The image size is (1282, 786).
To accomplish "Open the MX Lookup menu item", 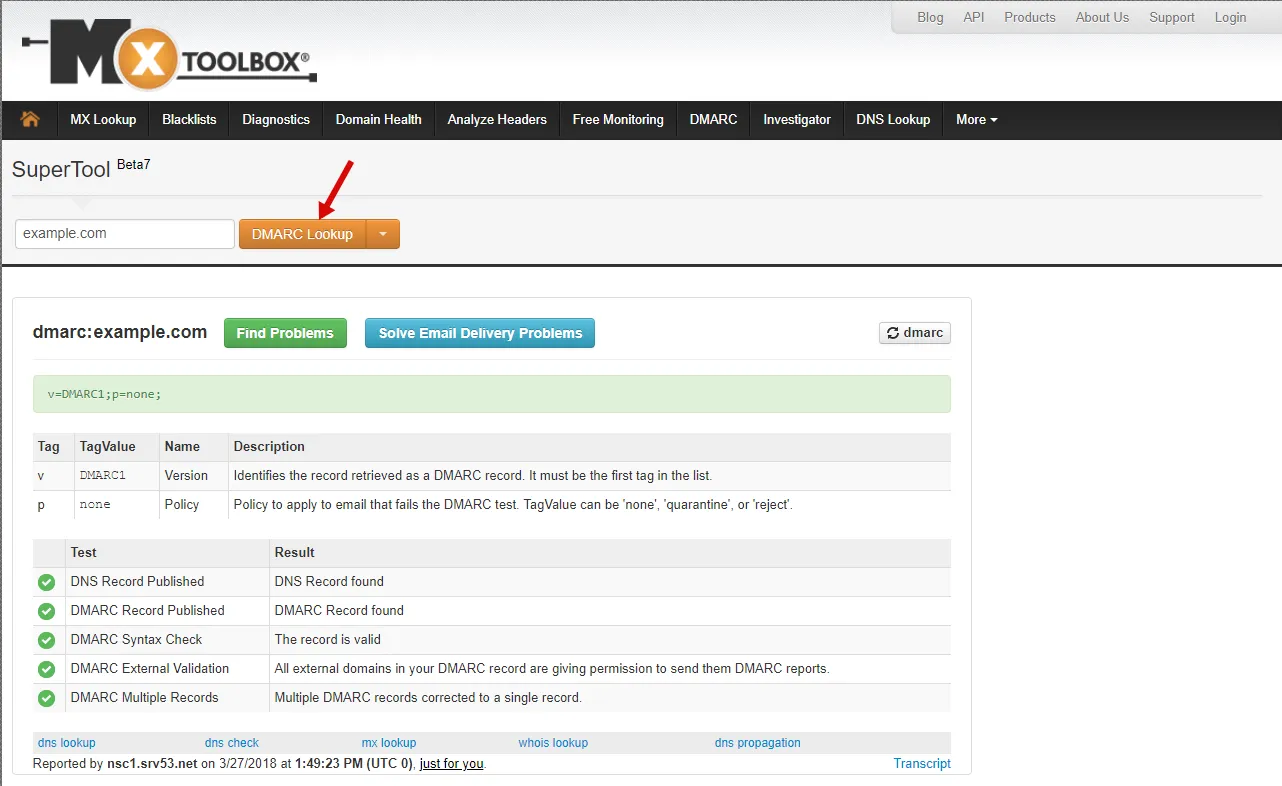I will [x=103, y=119].
